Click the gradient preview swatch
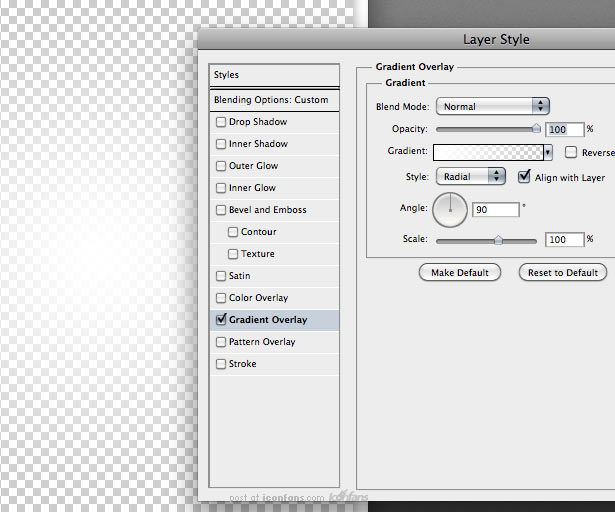 (x=488, y=152)
